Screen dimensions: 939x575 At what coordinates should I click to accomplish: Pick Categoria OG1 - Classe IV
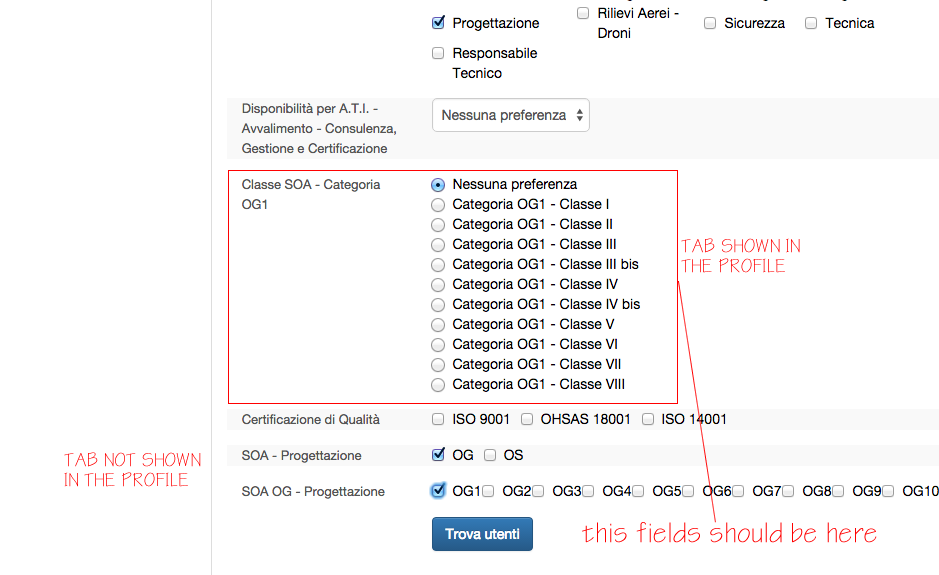coord(438,285)
